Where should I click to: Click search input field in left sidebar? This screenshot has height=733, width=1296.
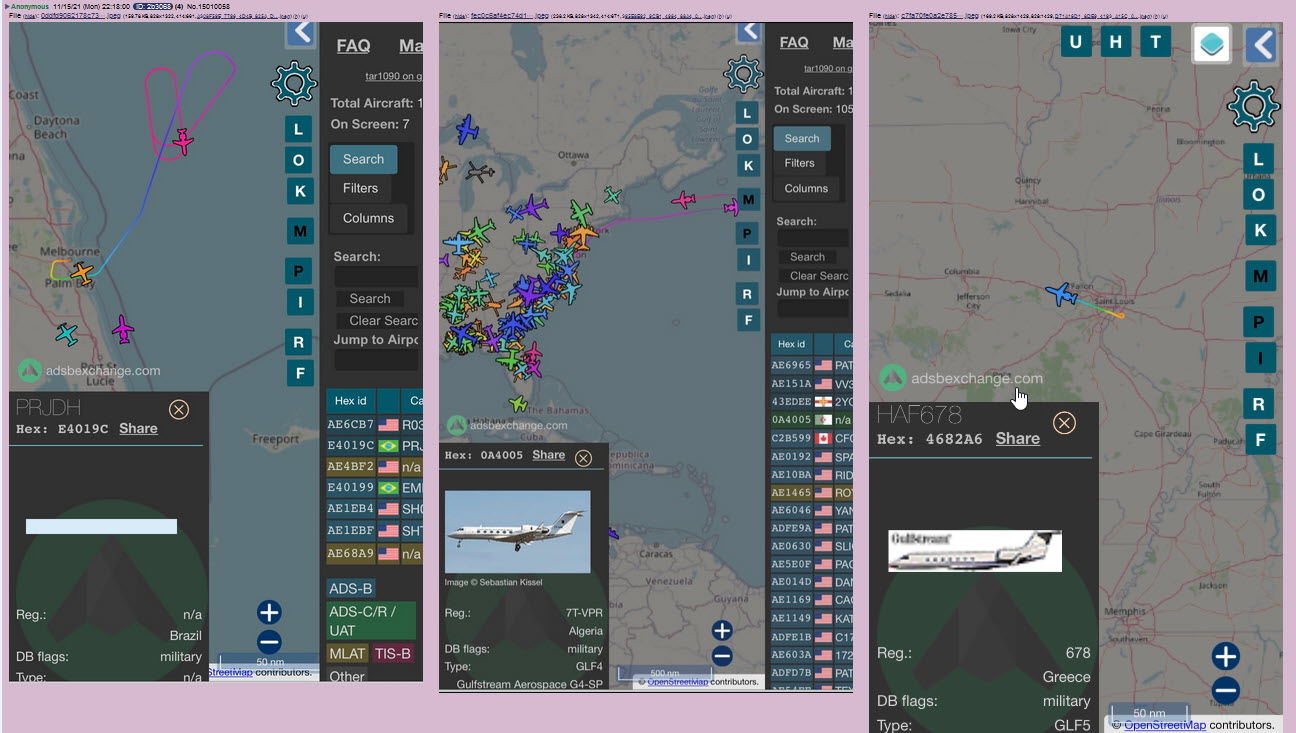(376, 276)
